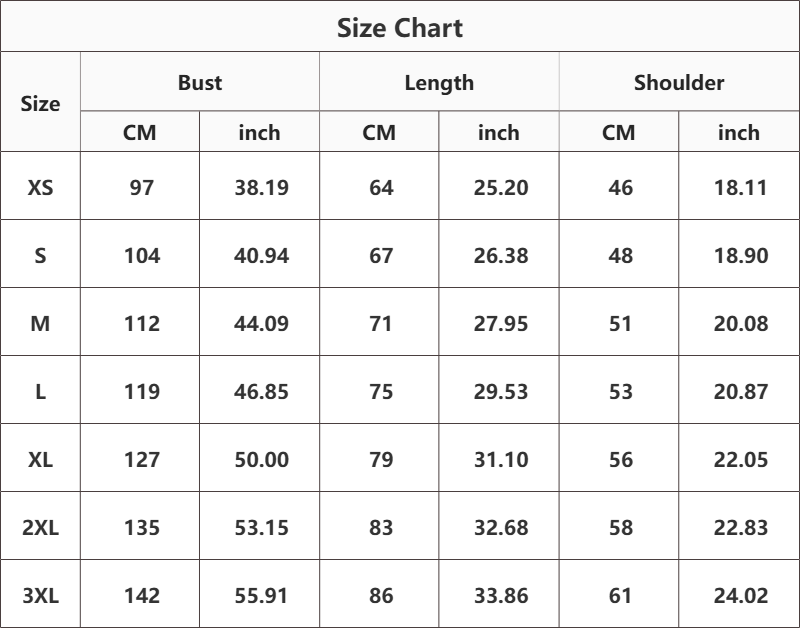Select the 24.02 inch shoulder cell

click(x=740, y=595)
